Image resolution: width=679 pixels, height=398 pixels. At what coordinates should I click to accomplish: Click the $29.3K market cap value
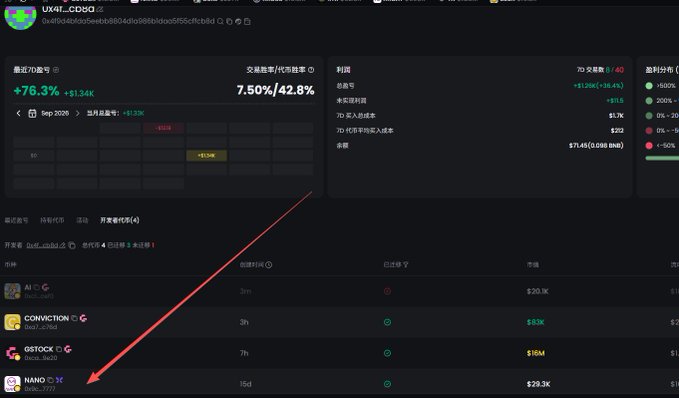click(x=539, y=384)
